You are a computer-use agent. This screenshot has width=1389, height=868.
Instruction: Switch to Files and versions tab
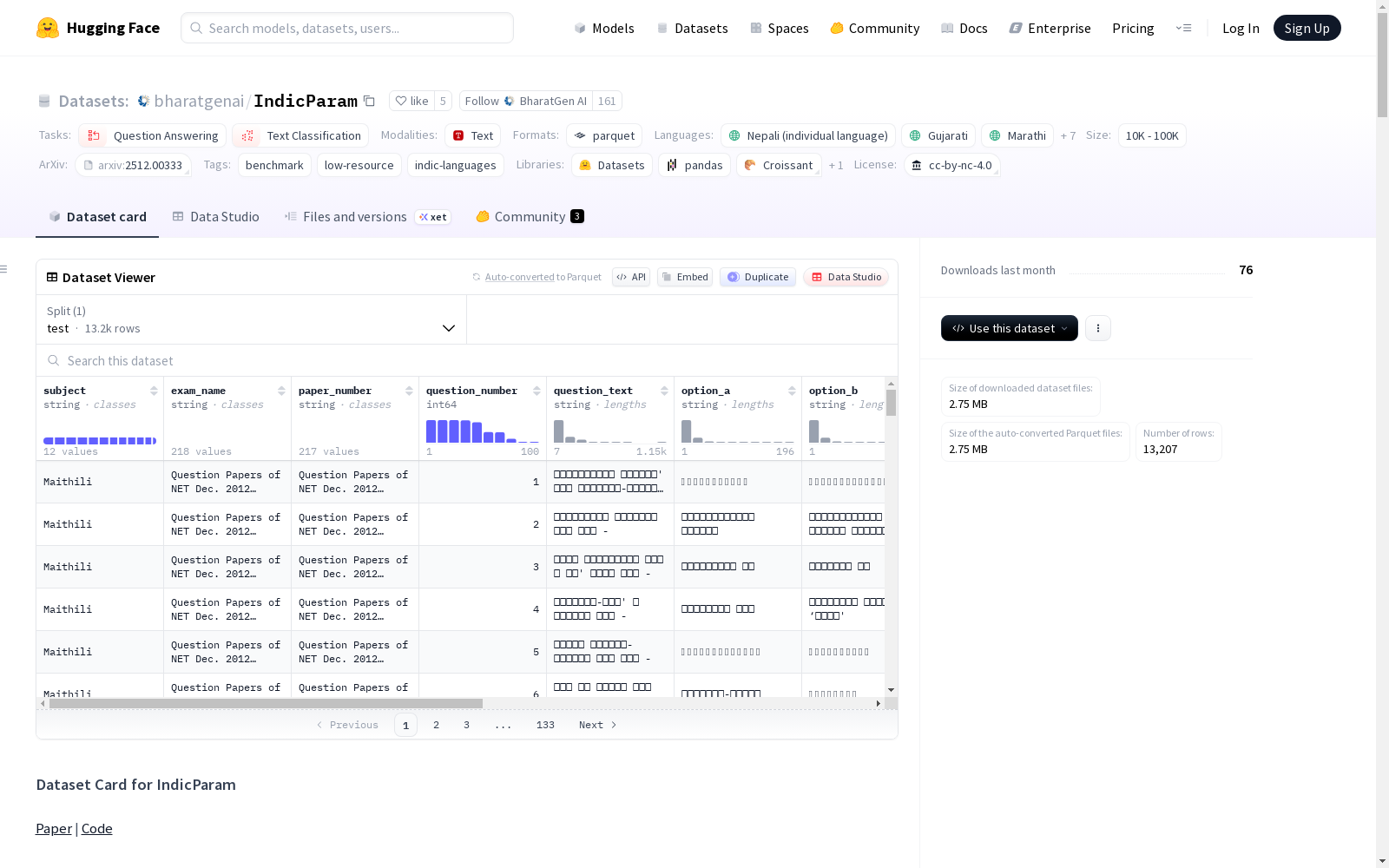367,217
